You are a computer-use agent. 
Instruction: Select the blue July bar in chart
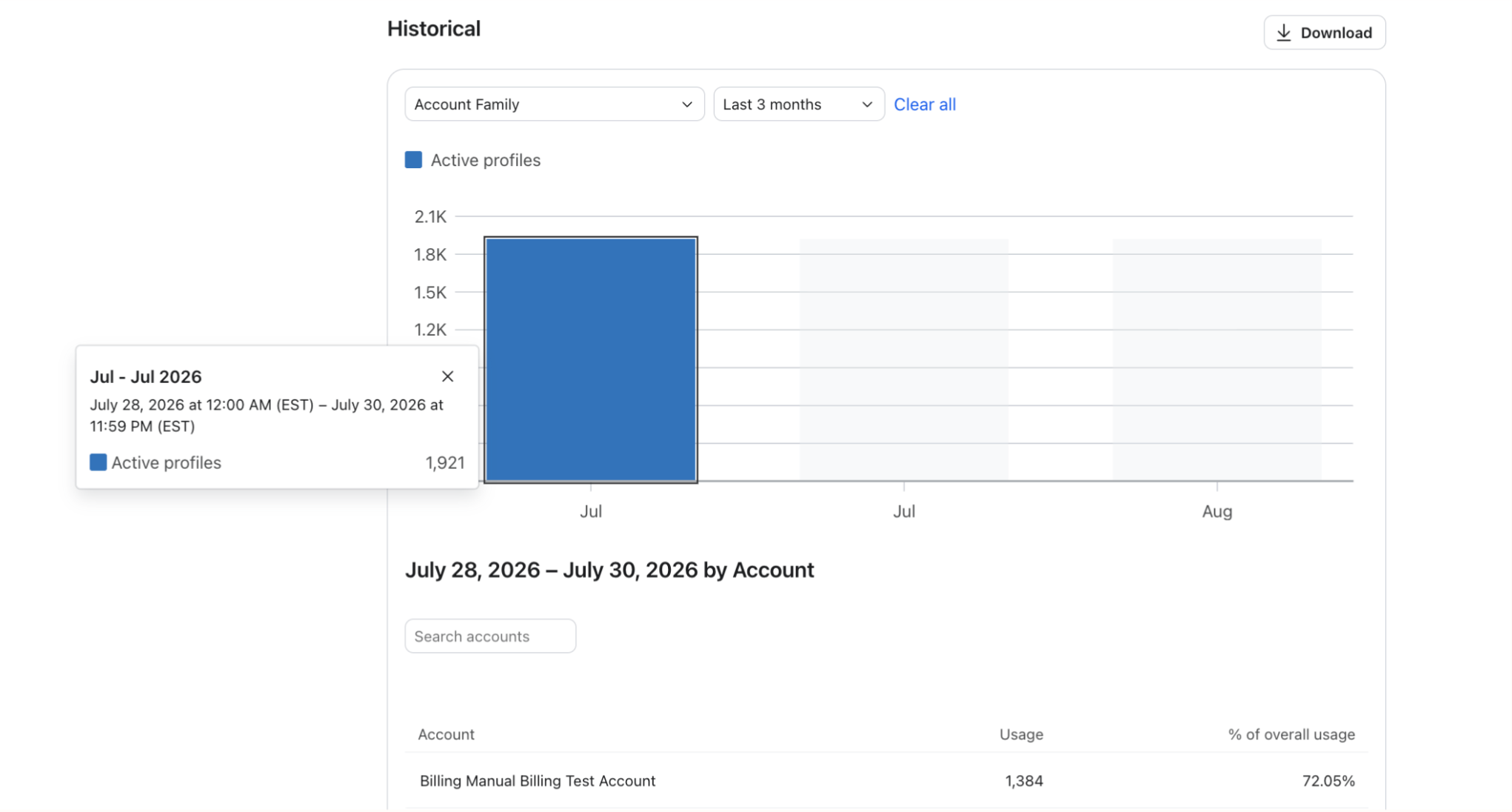point(590,360)
